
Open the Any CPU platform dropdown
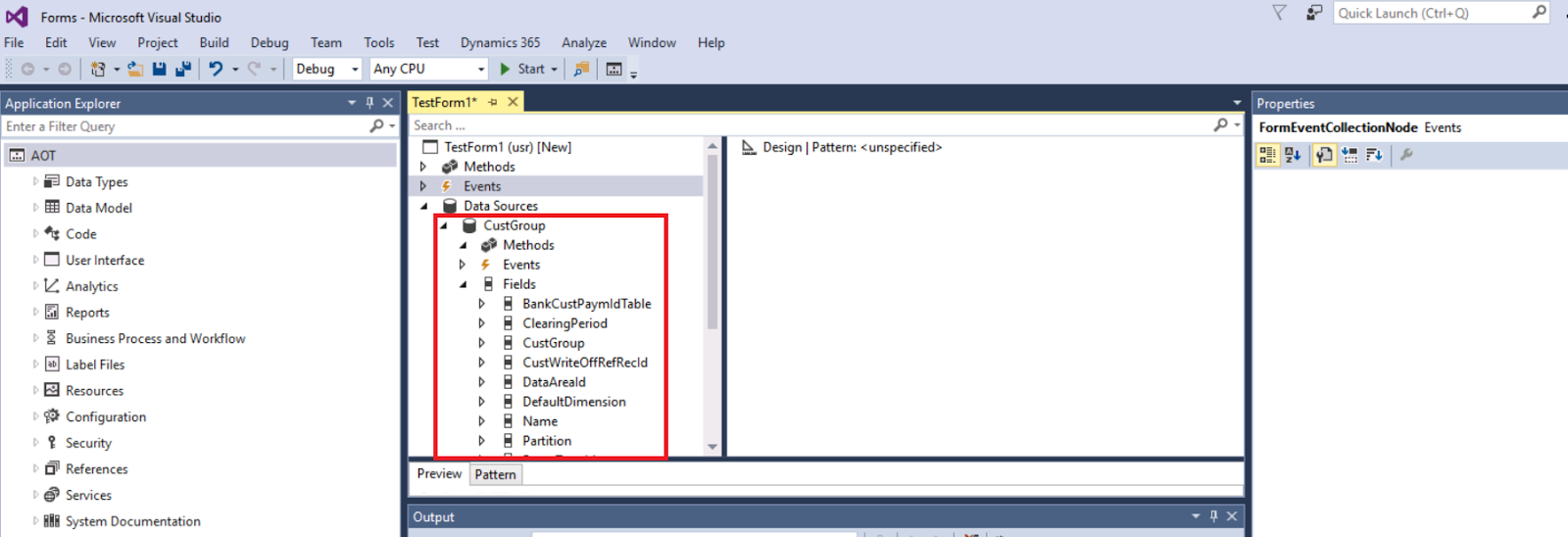428,69
